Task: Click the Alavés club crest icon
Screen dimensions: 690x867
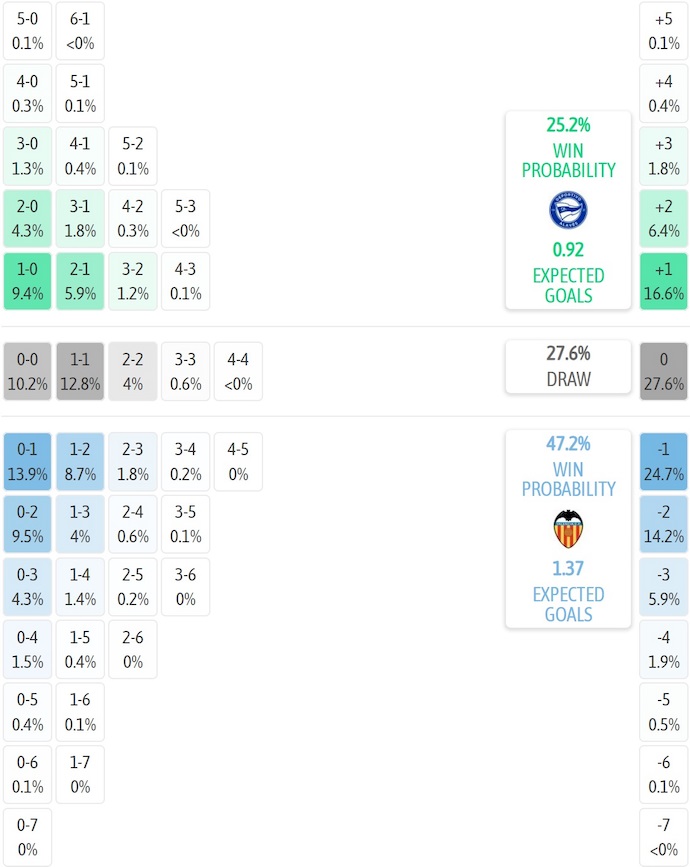Action: pos(568,211)
